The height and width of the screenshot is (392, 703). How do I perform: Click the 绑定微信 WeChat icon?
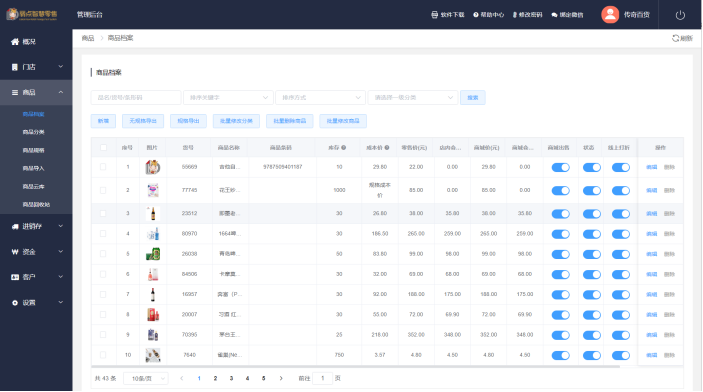pos(555,15)
